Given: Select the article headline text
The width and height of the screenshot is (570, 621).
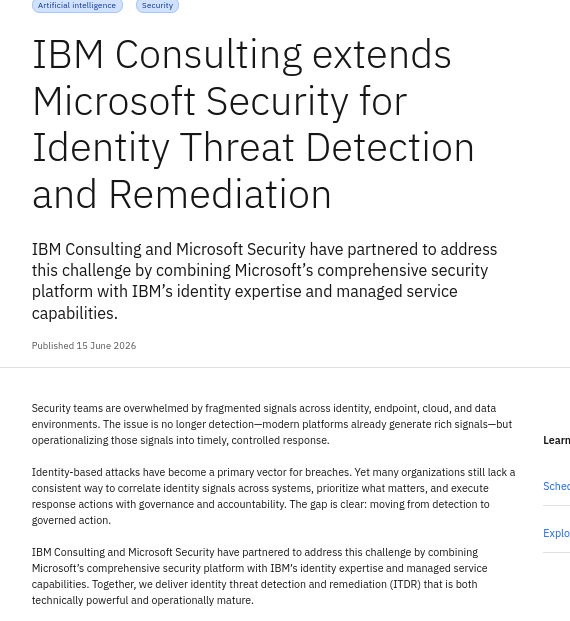Looking at the screenshot, I should coord(253,124).
